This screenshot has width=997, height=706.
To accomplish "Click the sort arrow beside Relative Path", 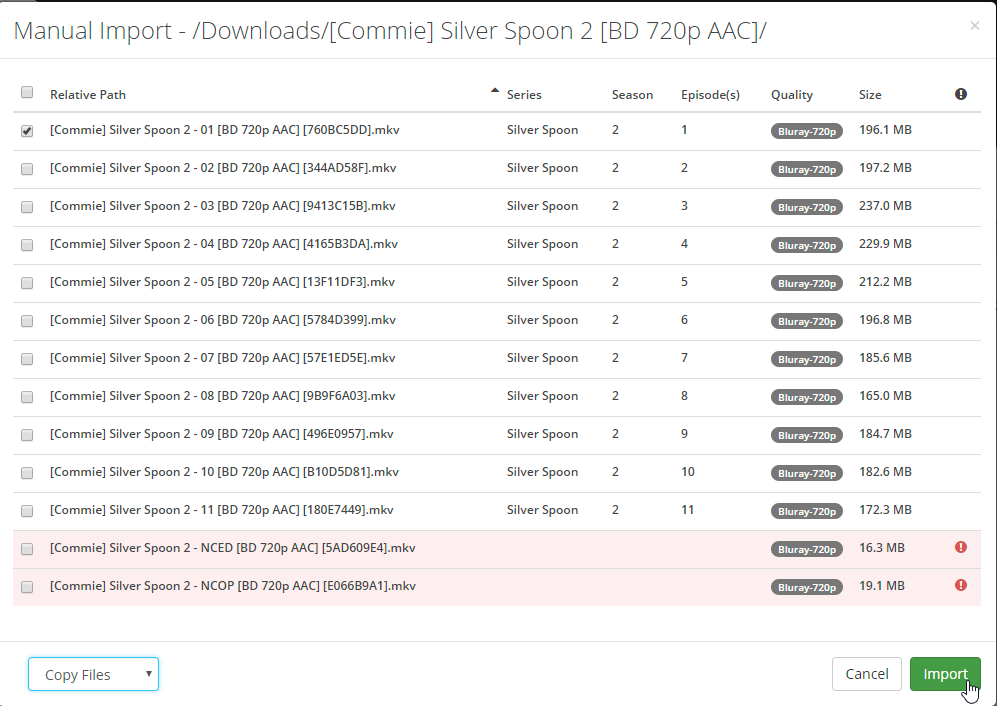I will 494,90.
